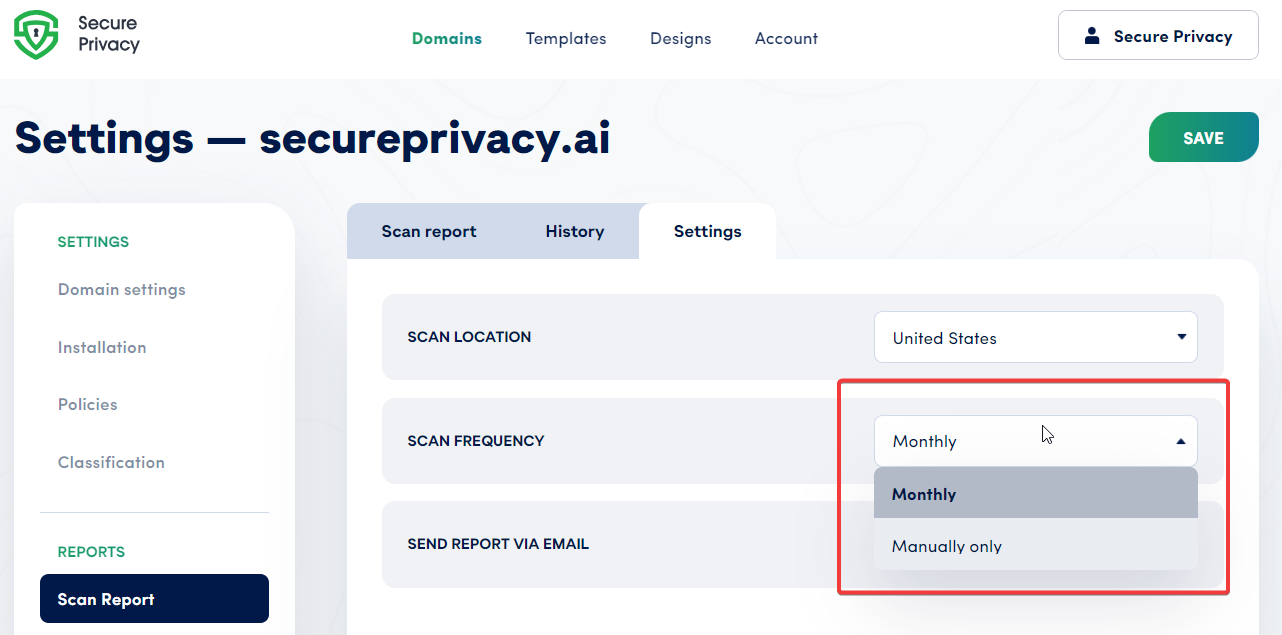Switch to the Settings tab
The image size is (1282, 635).
[706, 231]
